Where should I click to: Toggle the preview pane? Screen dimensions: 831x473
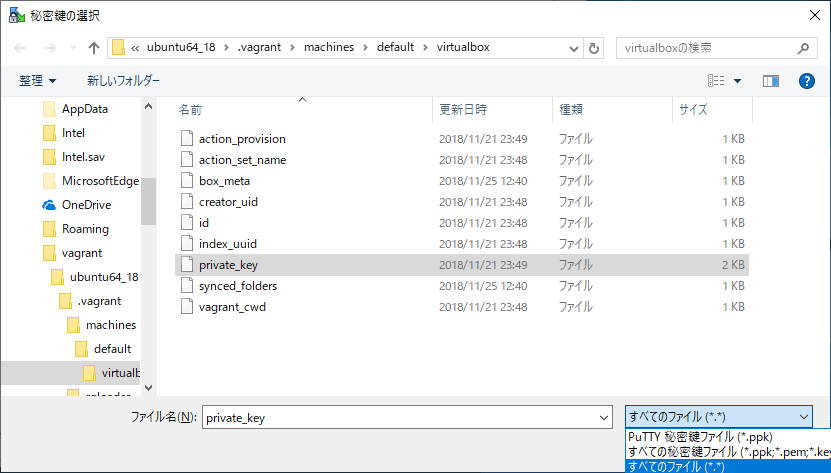[x=771, y=81]
